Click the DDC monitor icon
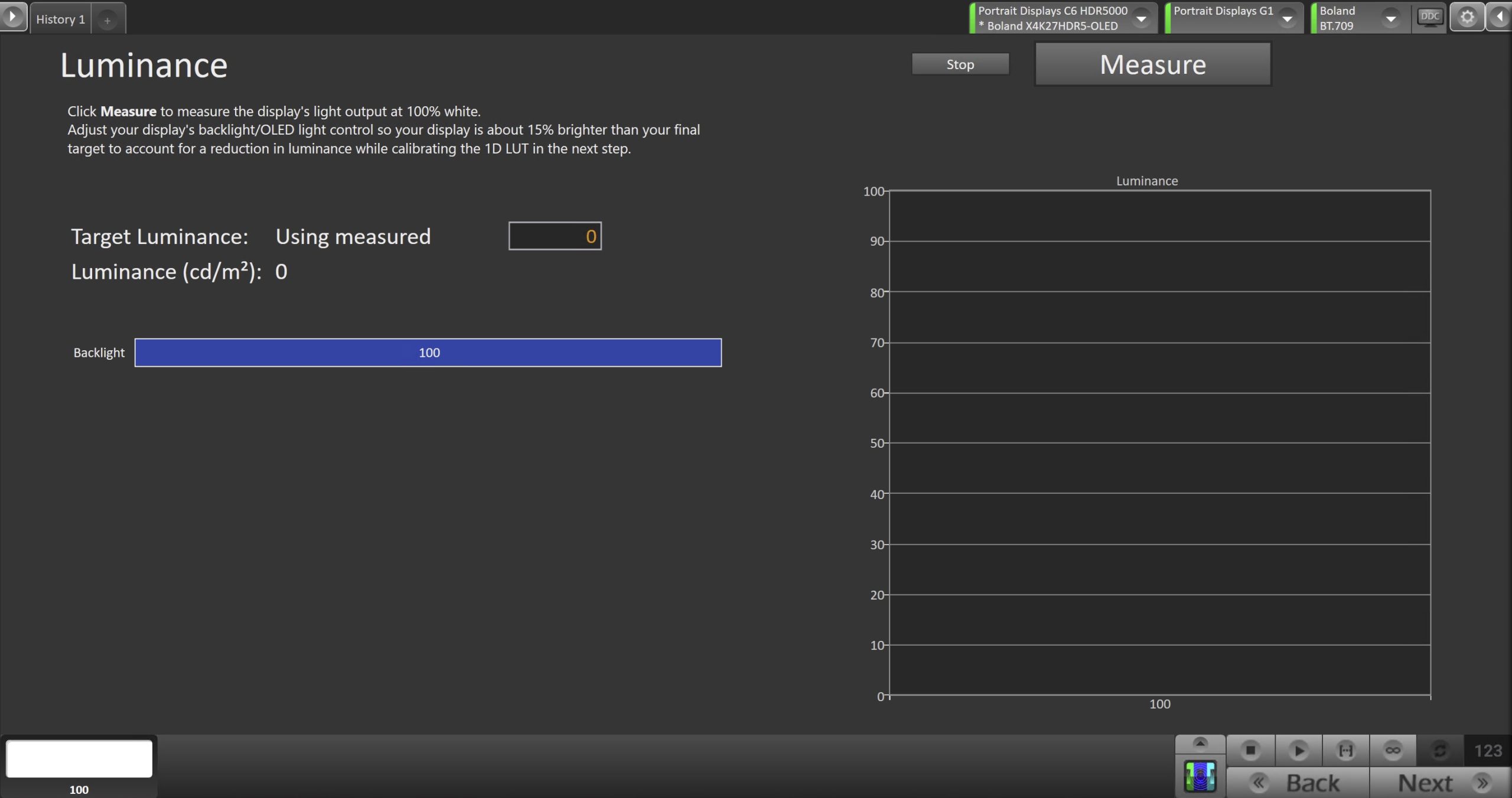 click(x=1429, y=17)
